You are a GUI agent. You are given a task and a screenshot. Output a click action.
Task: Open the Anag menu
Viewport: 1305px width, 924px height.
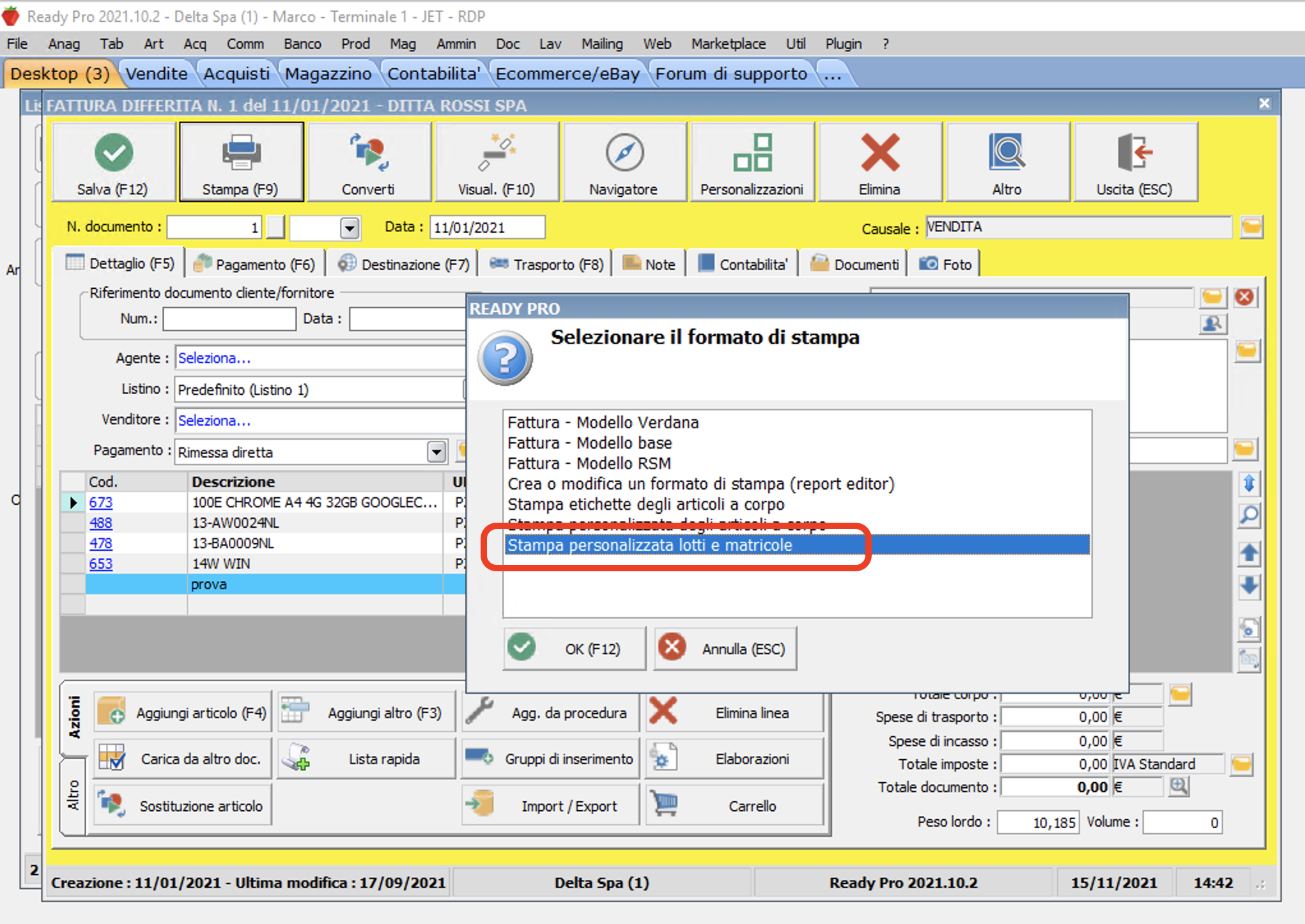tap(64, 44)
